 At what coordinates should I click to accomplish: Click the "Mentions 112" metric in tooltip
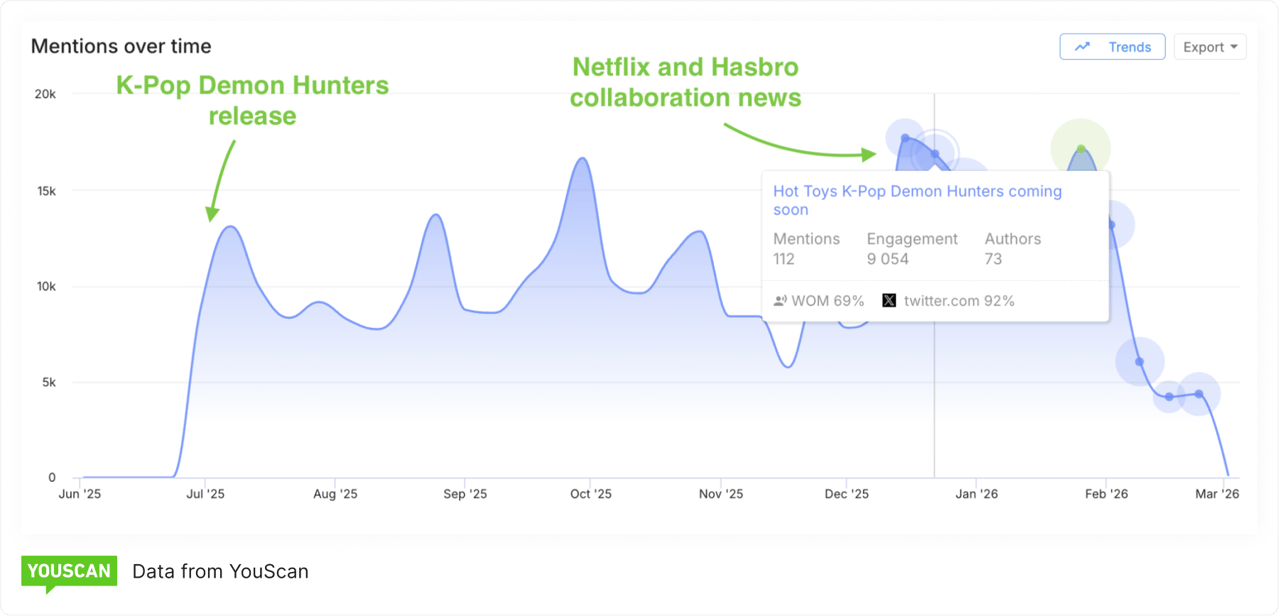coord(807,248)
